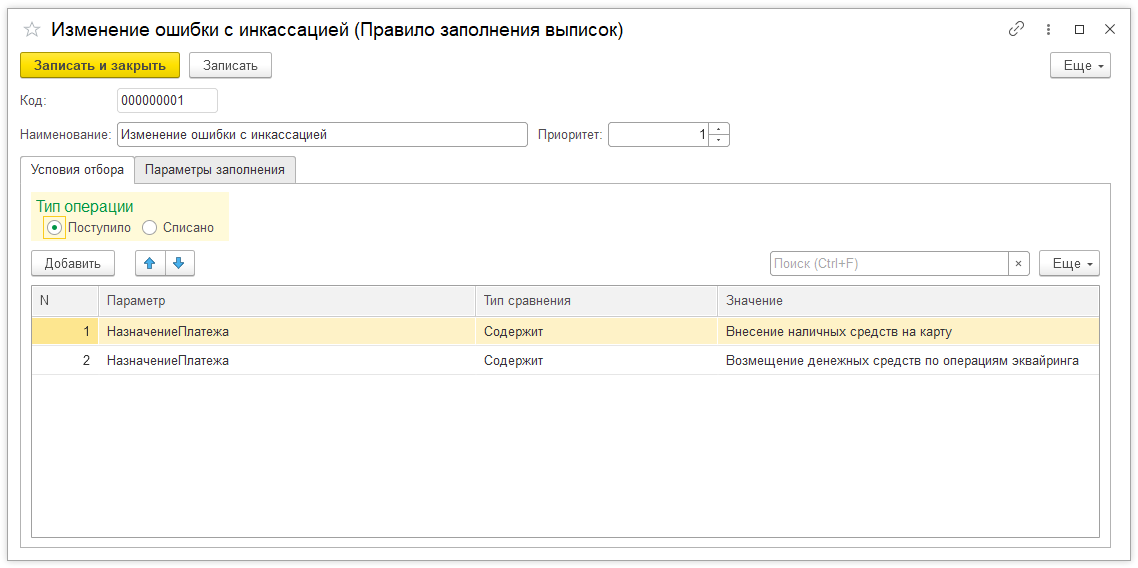Click Записать и закрыть button
The width and height of the screenshot is (1138, 568).
click(x=99, y=65)
